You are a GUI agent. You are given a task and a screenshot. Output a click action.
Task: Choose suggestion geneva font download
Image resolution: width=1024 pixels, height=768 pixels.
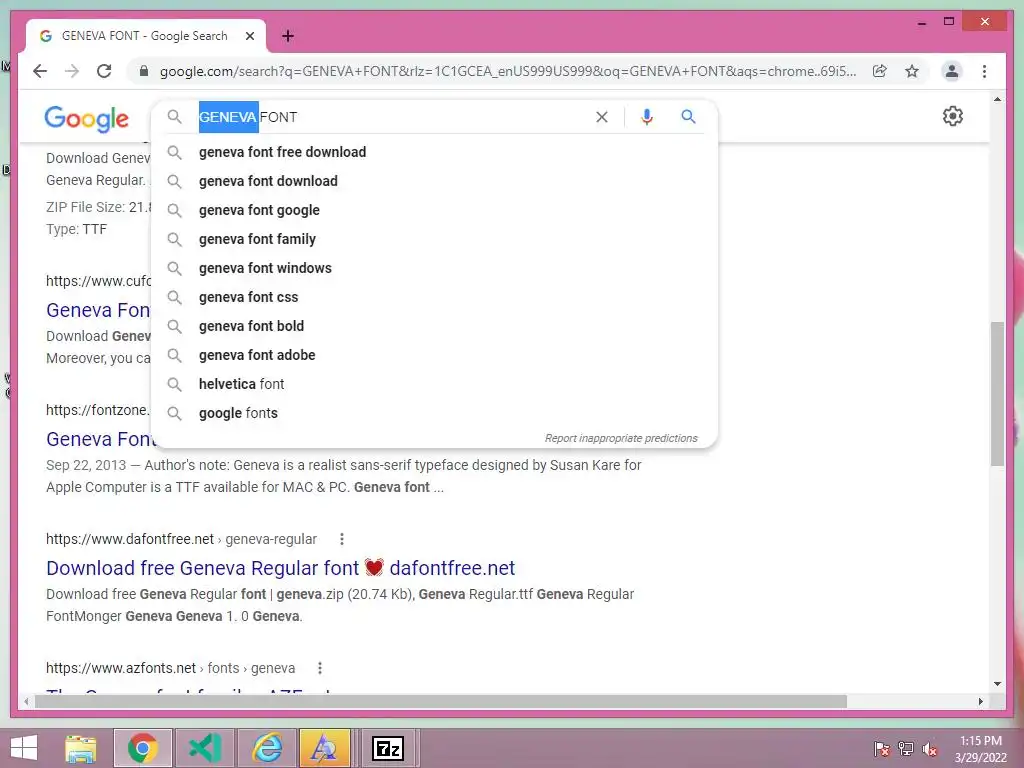(435, 181)
